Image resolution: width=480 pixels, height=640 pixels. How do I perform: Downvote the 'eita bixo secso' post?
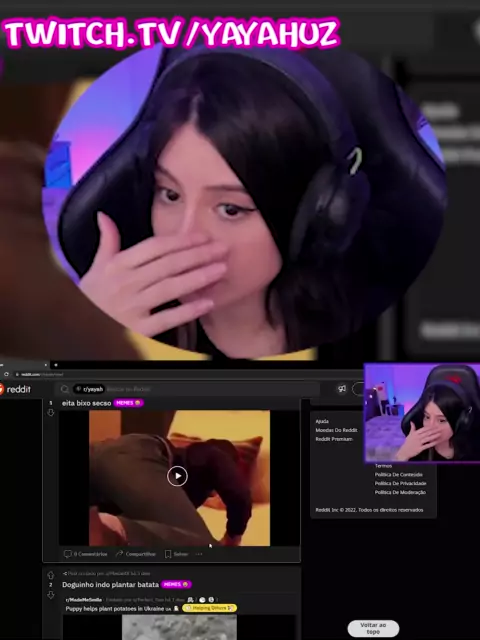(51, 413)
